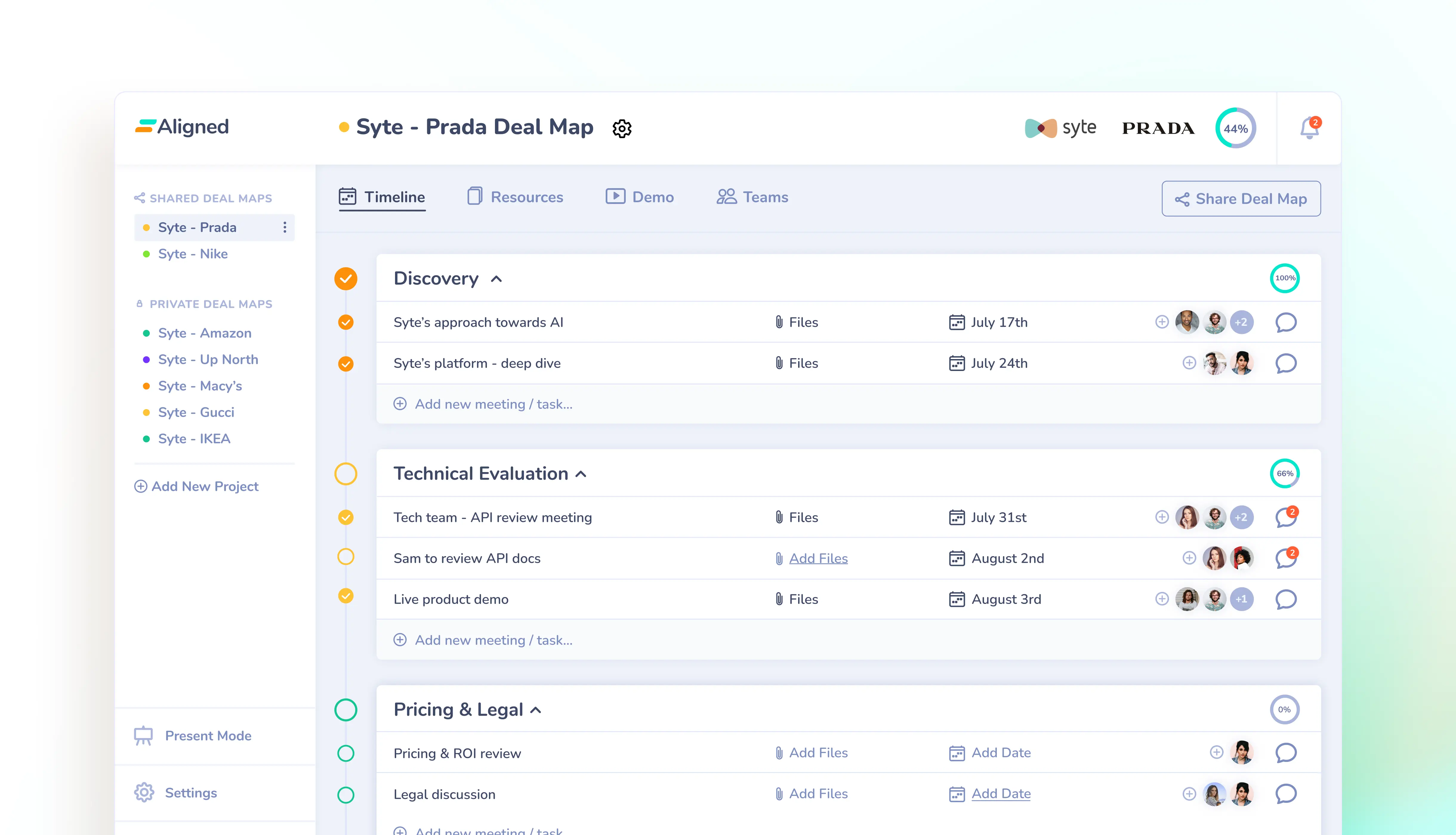Add assignee to Legal discussion
The image size is (1456, 835).
coord(1189,794)
